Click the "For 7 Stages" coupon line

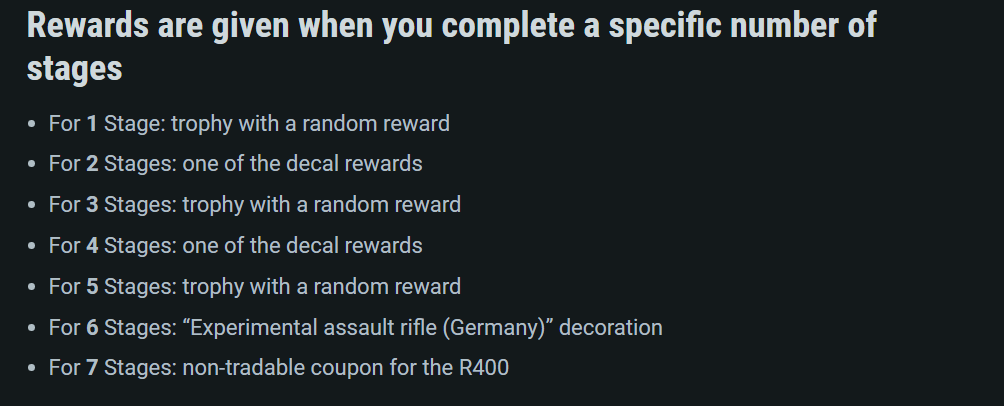click(x=278, y=368)
